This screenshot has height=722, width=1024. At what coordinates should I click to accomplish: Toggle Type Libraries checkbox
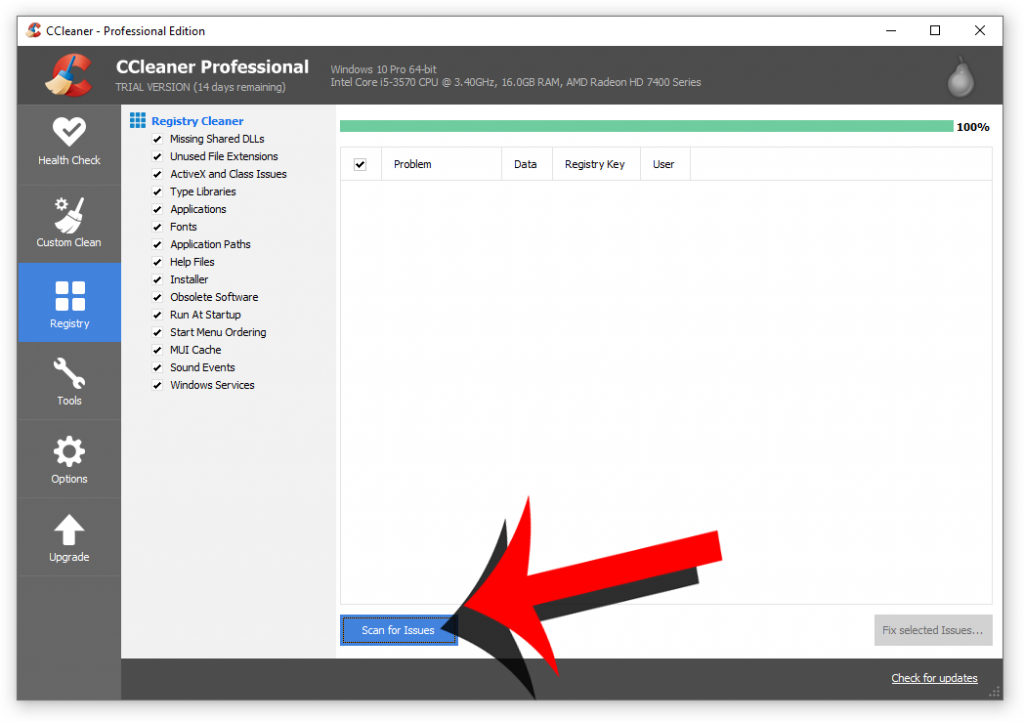point(157,192)
